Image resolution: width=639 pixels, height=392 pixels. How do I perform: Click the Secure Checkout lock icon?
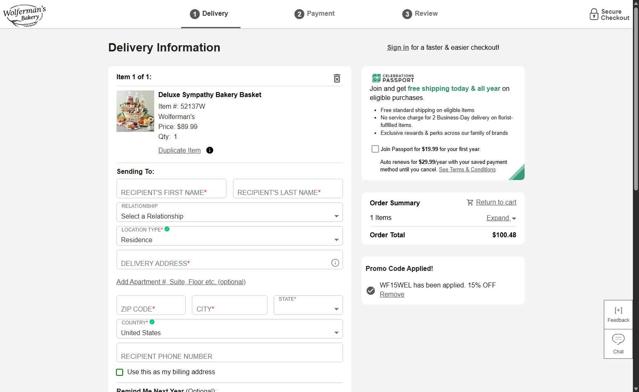[x=594, y=14]
